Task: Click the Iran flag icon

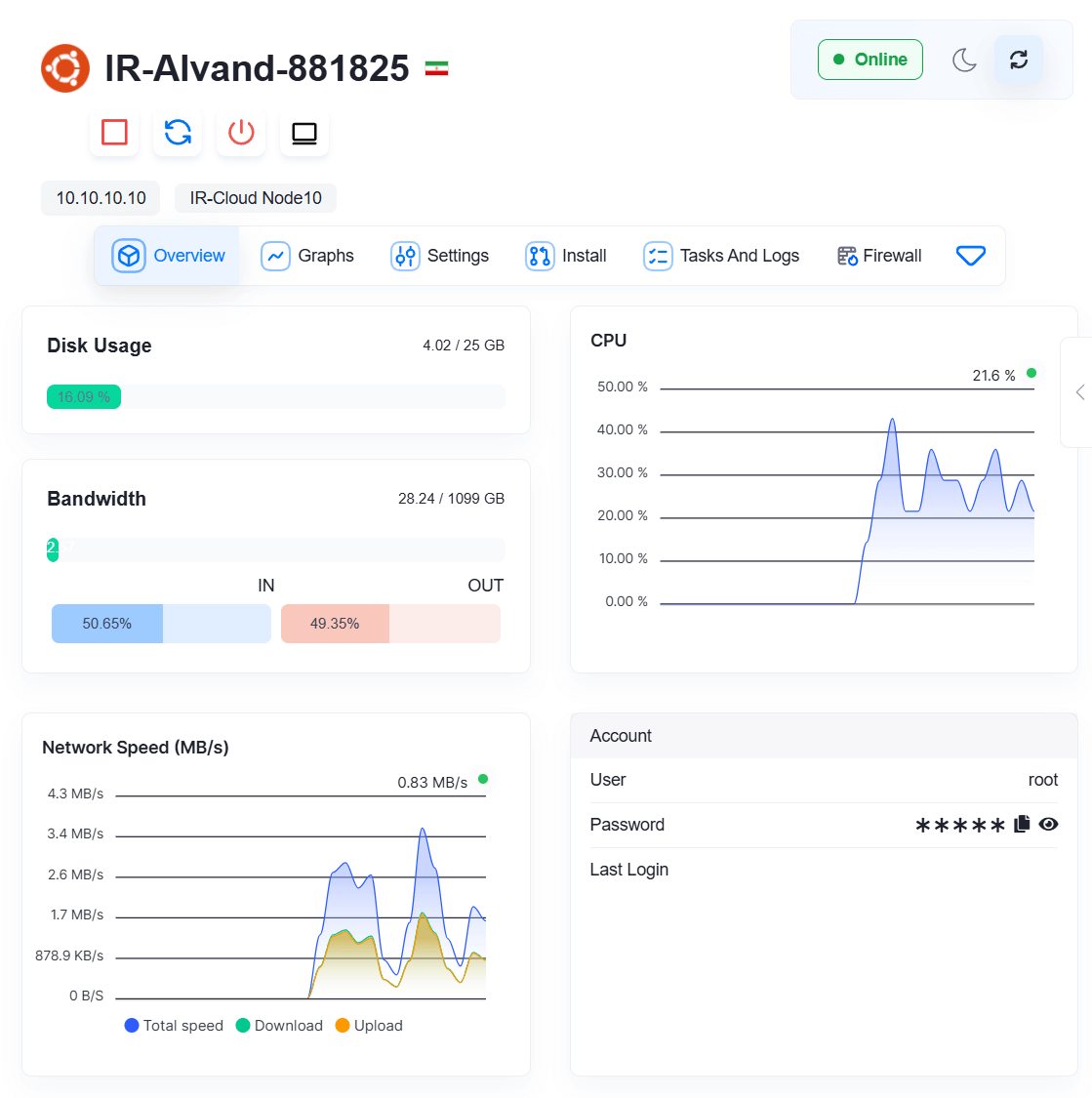Action: 436,68
